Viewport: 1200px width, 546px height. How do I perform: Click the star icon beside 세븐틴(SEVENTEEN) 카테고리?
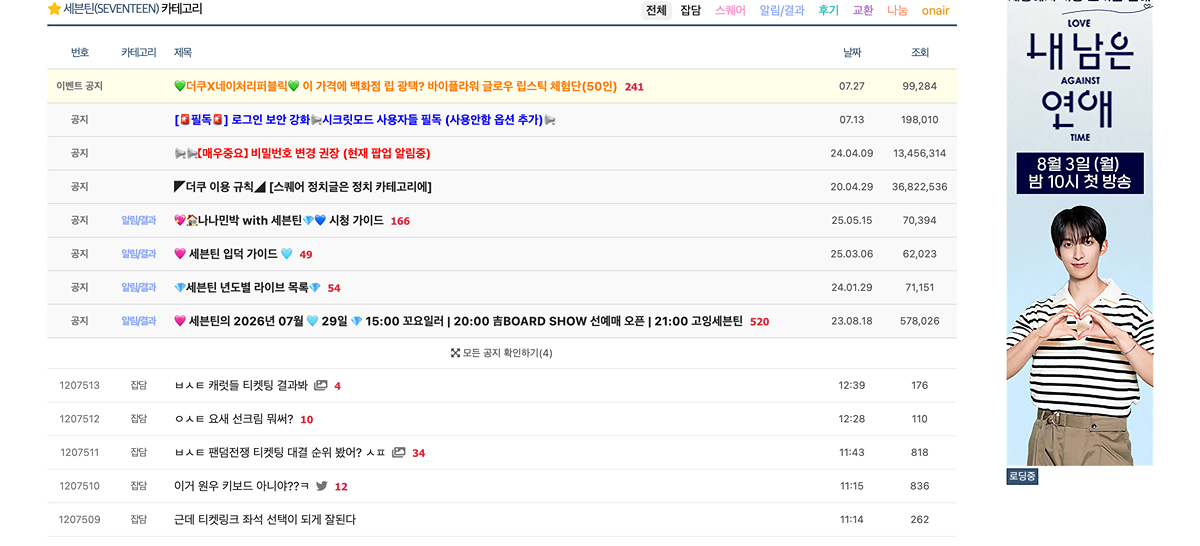pyautogui.click(x=54, y=9)
